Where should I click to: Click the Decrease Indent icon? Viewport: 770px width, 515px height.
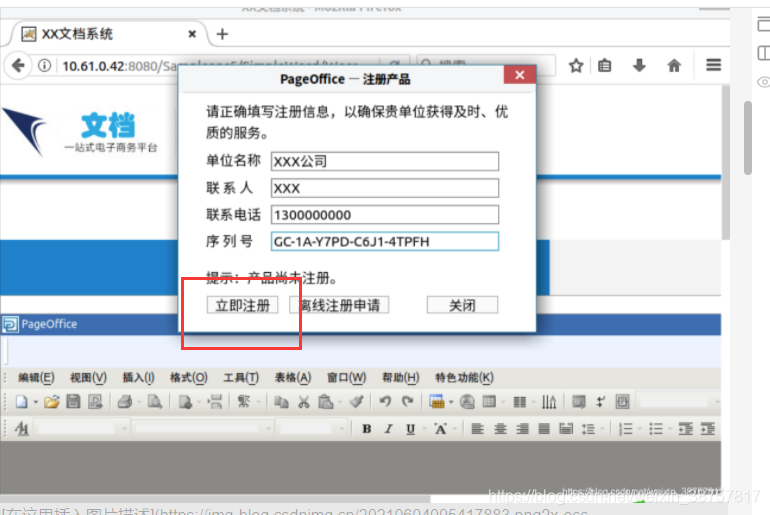tap(686, 429)
